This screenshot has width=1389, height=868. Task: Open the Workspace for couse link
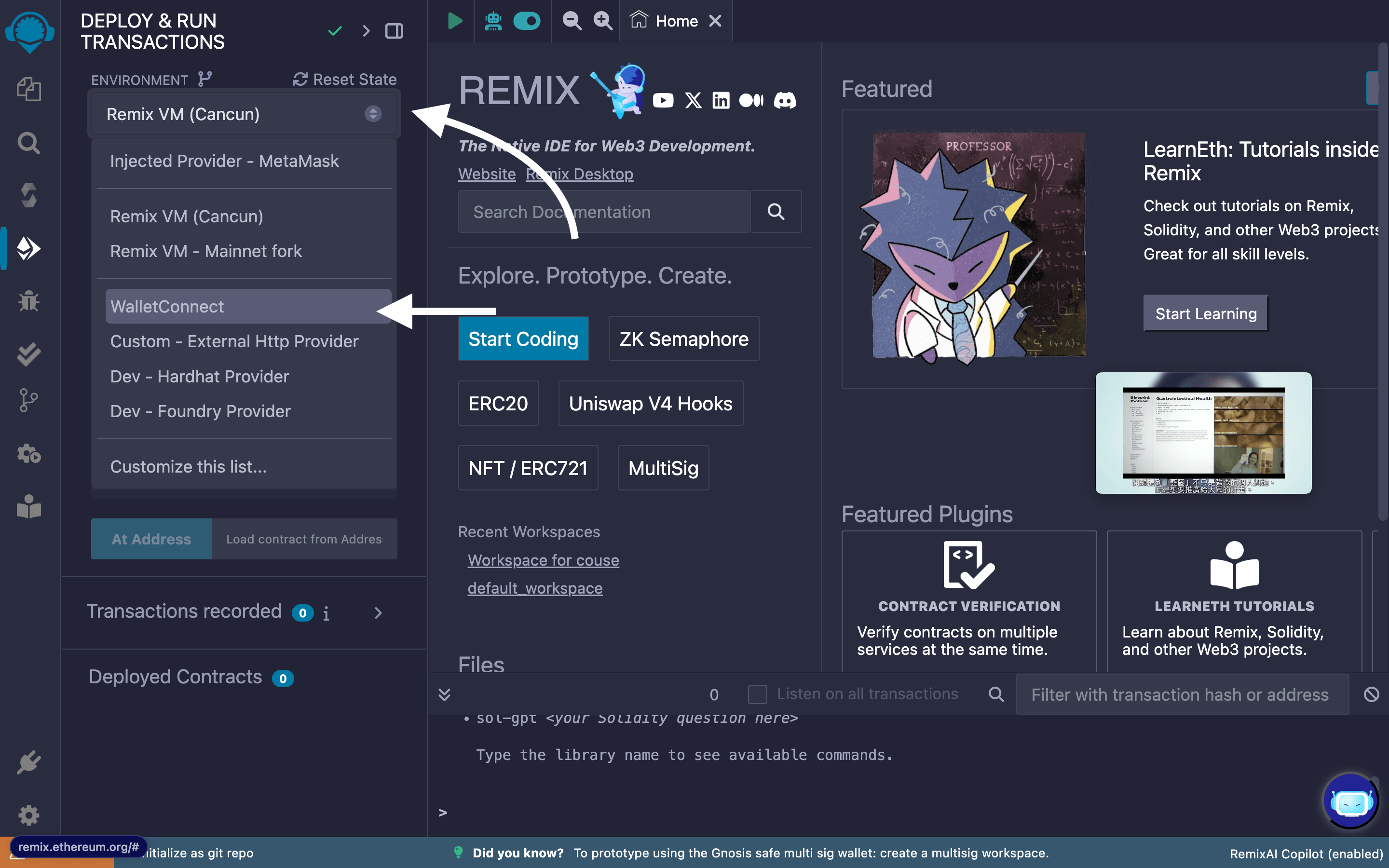[x=543, y=560]
